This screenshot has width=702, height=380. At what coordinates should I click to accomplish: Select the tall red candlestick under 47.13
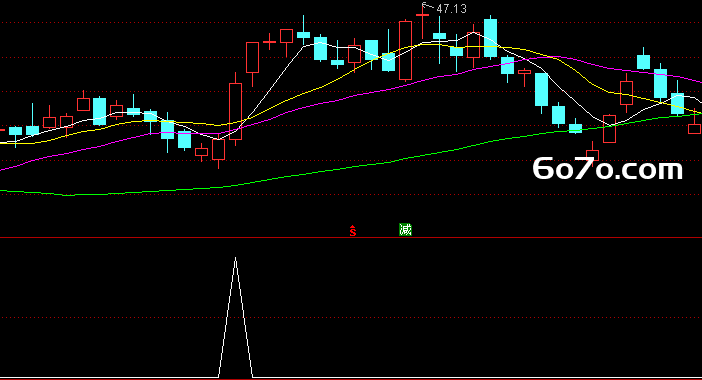(x=406, y=50)
